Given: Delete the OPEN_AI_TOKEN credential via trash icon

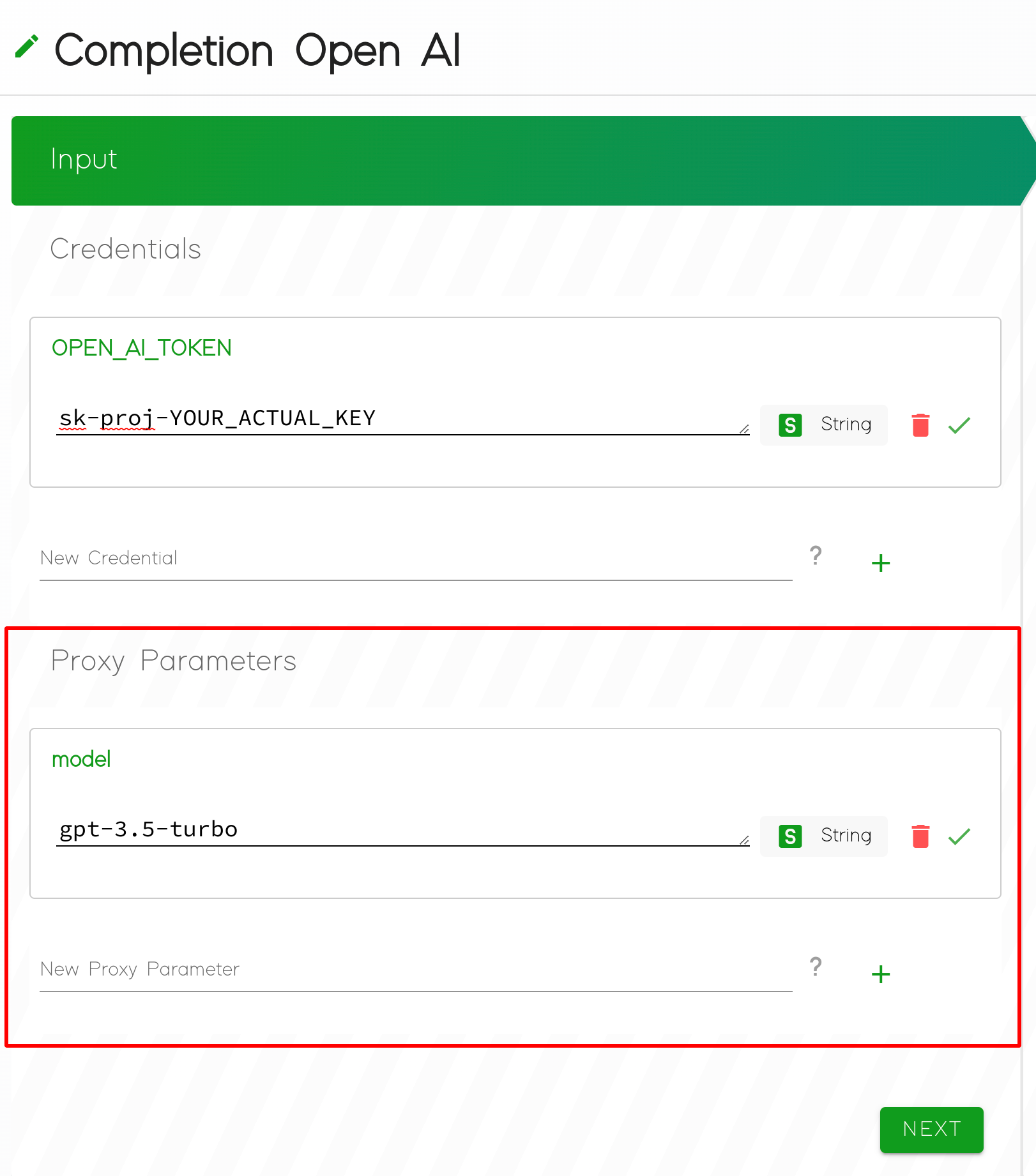Looking at the screenshot, I should tap(920, 425).
